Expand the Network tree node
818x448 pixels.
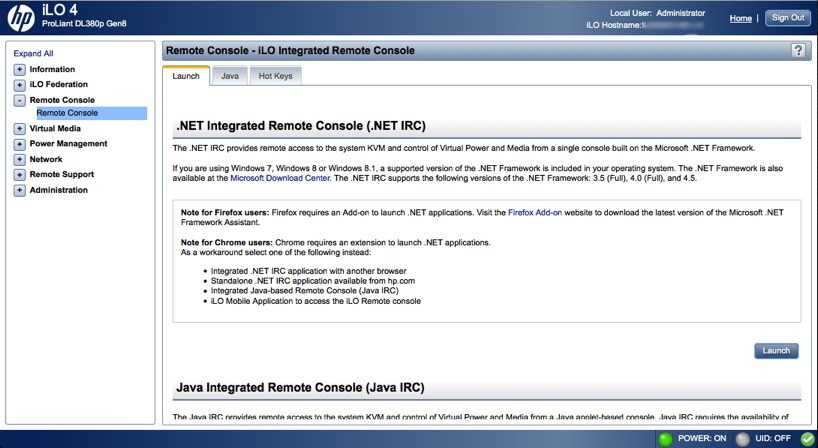point(19,159)
